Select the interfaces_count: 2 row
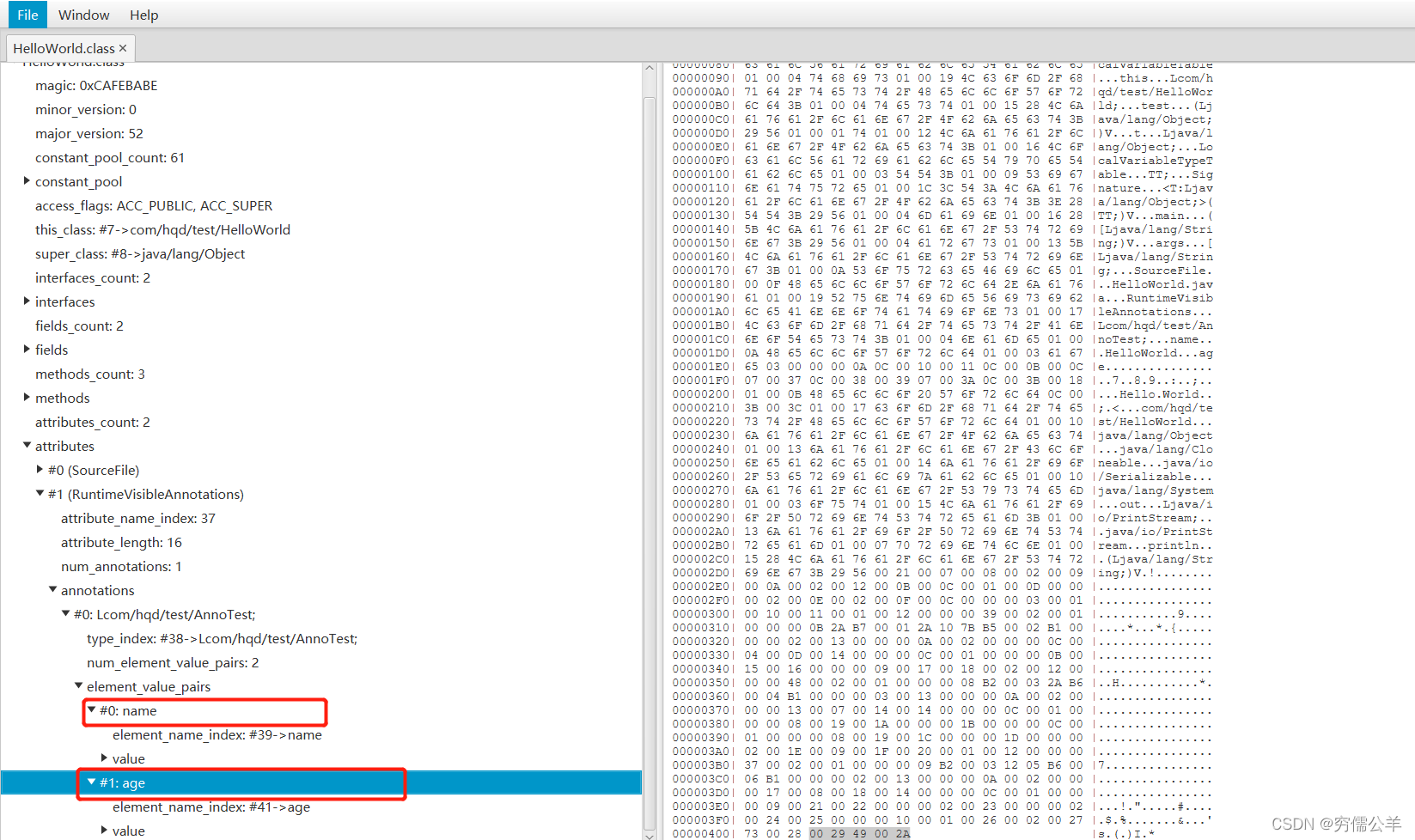This screenshot has width=1415, height=840. pyautogui.click(x=93, y=277)
